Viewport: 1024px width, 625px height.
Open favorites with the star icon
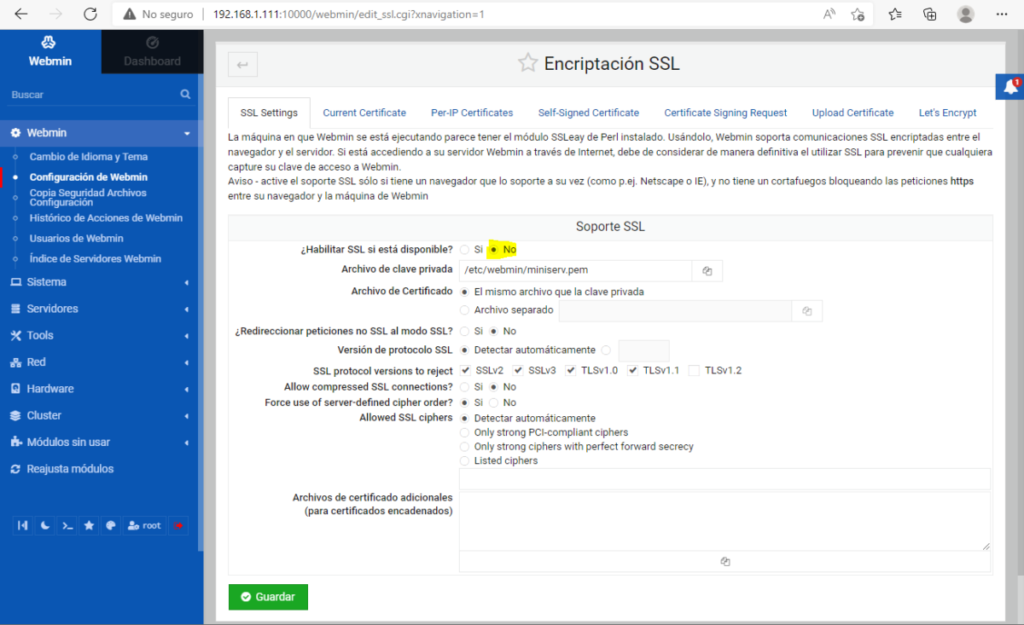point(89,525)
